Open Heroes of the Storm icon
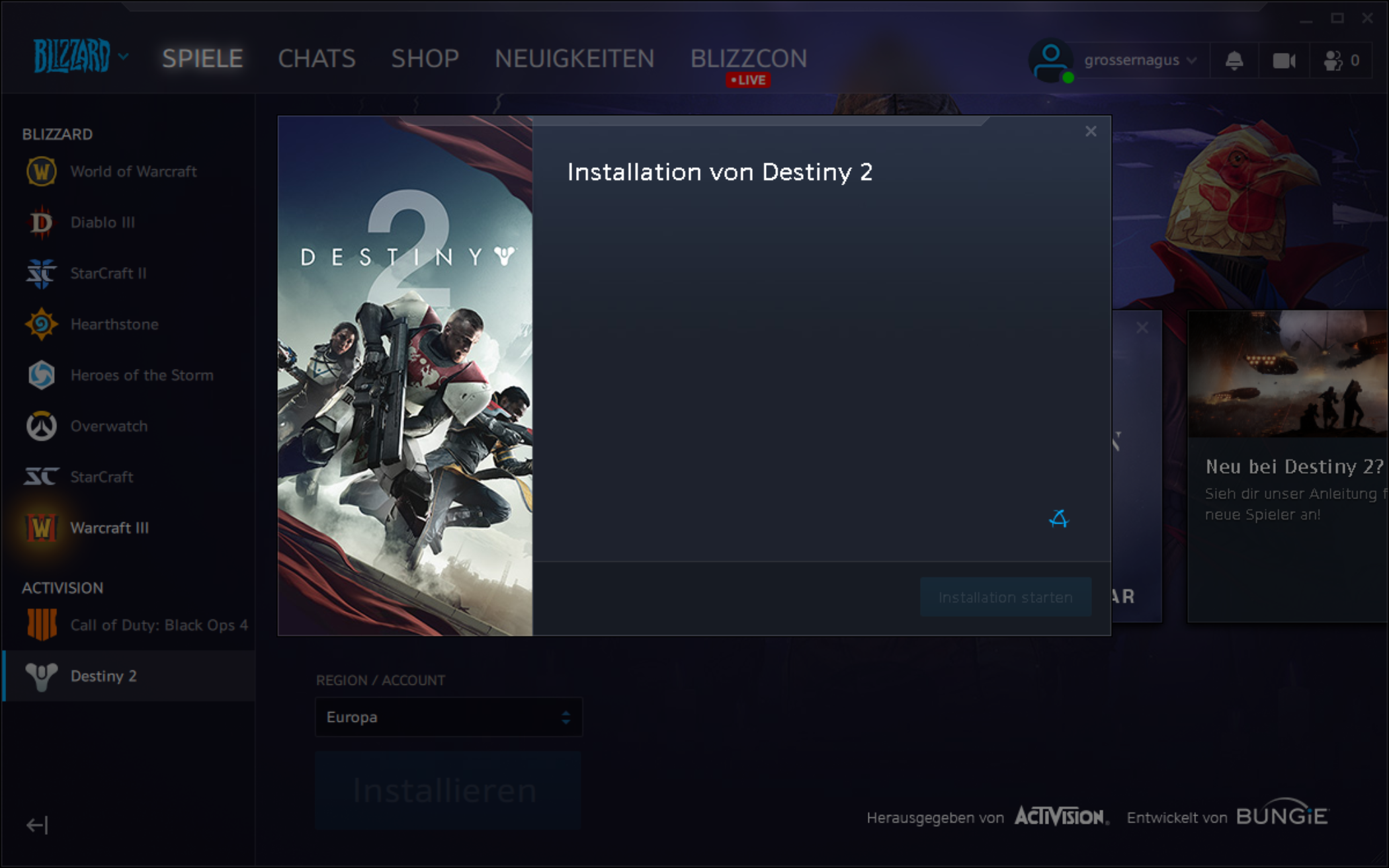Viewport: 1389px width, 868px height. (41, 375)
